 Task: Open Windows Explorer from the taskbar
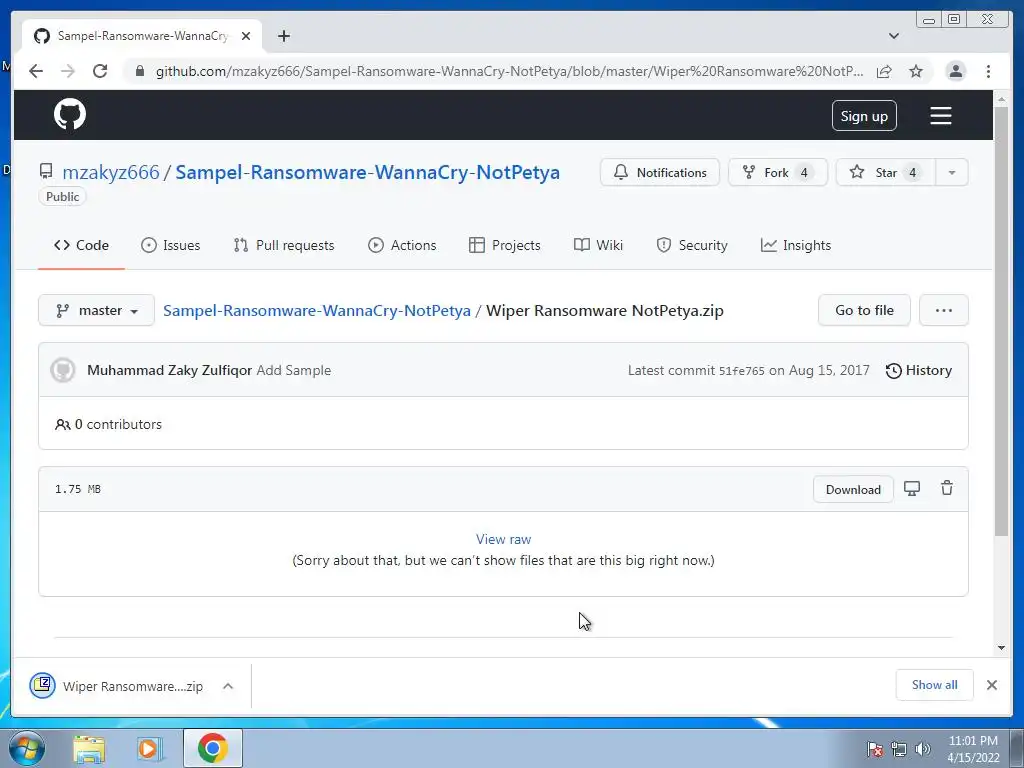click(89, 749)
